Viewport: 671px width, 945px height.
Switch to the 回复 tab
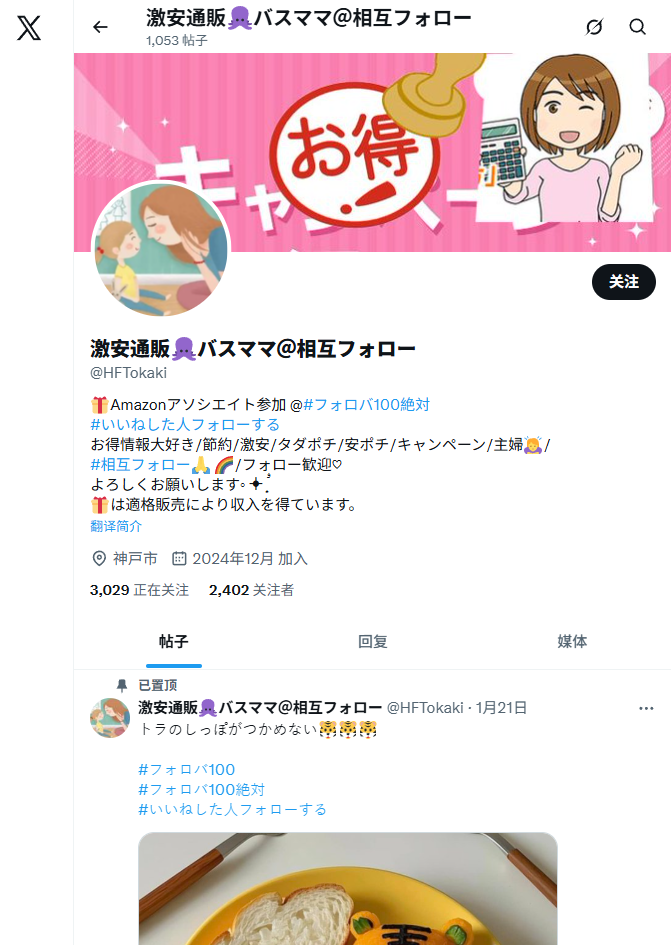click(x=373, y=641)
